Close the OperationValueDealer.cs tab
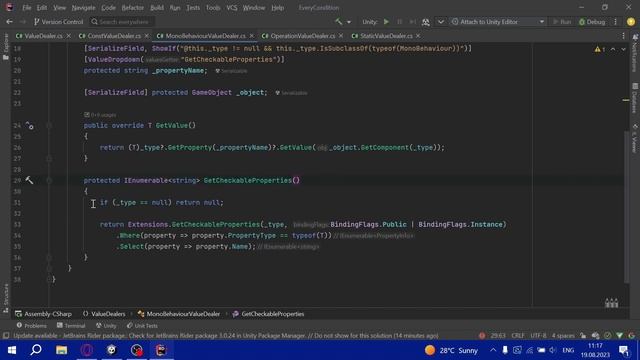 341,36
